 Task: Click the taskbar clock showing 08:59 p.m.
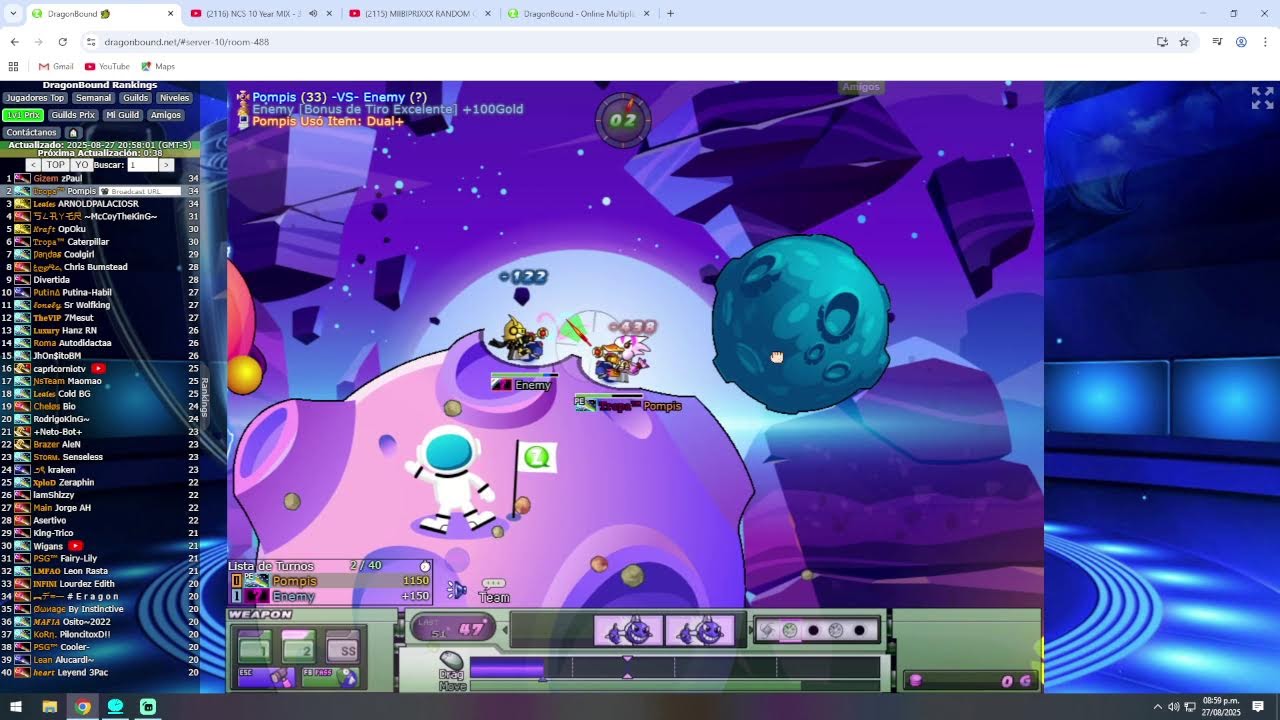pos(1221,707)
